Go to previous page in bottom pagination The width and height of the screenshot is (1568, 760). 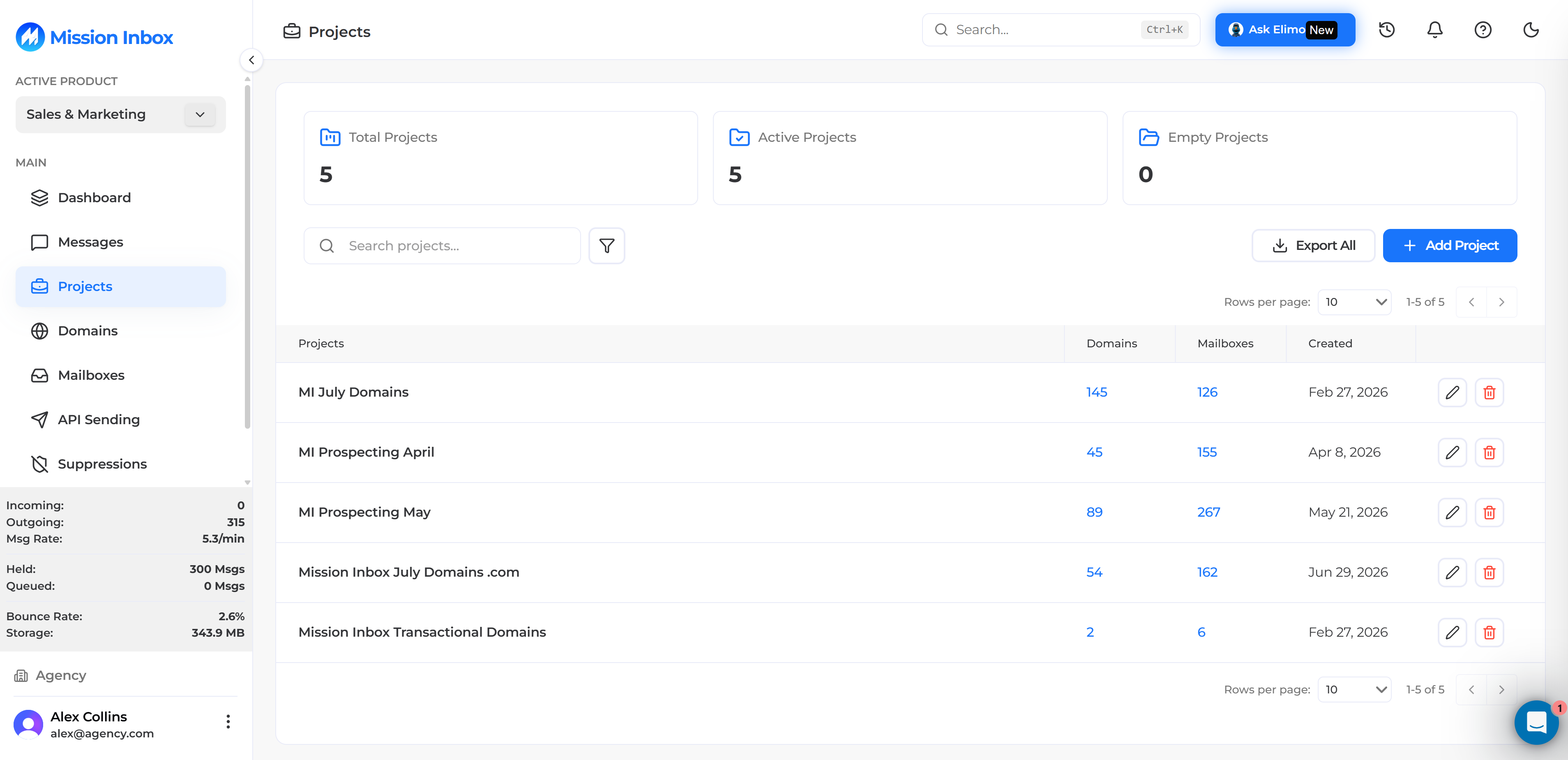click(x=1471, y=690)
